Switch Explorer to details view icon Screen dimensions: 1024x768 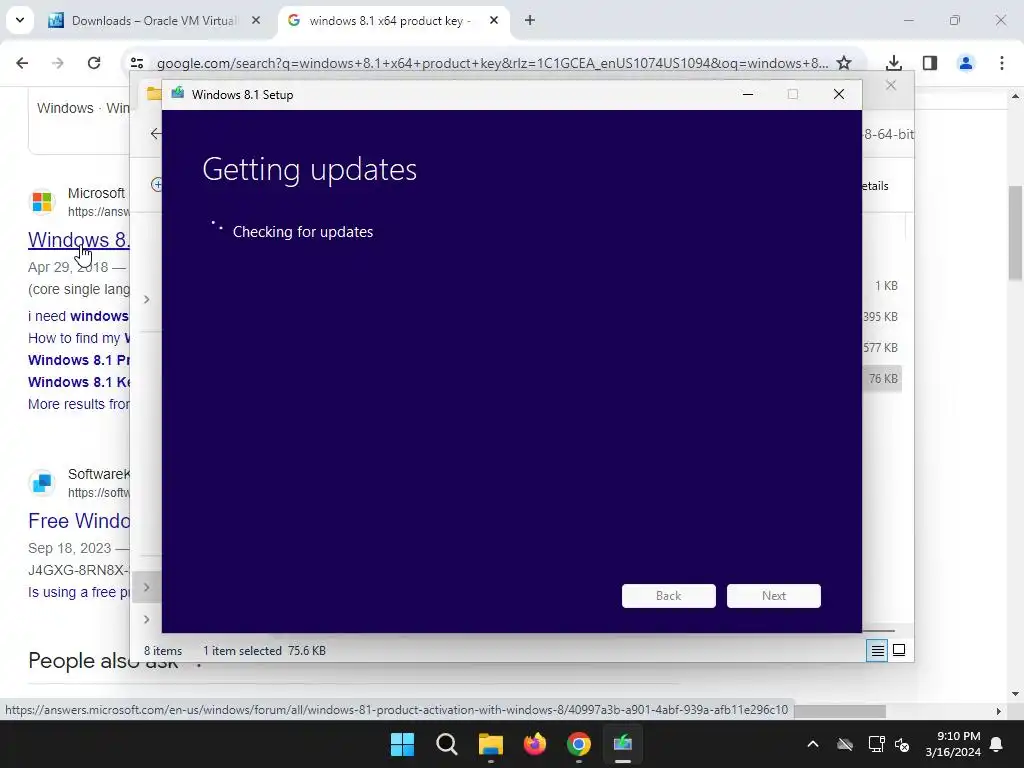click(877, 650)
